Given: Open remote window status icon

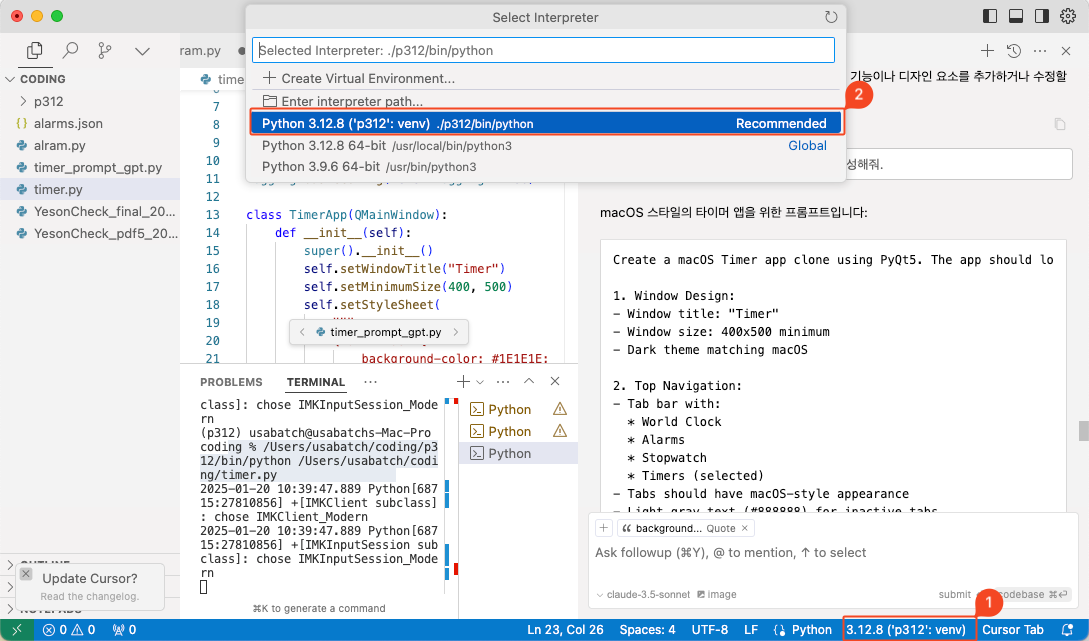Looking at the screenshot, I should pyautogui.click(x=17, y=630).
